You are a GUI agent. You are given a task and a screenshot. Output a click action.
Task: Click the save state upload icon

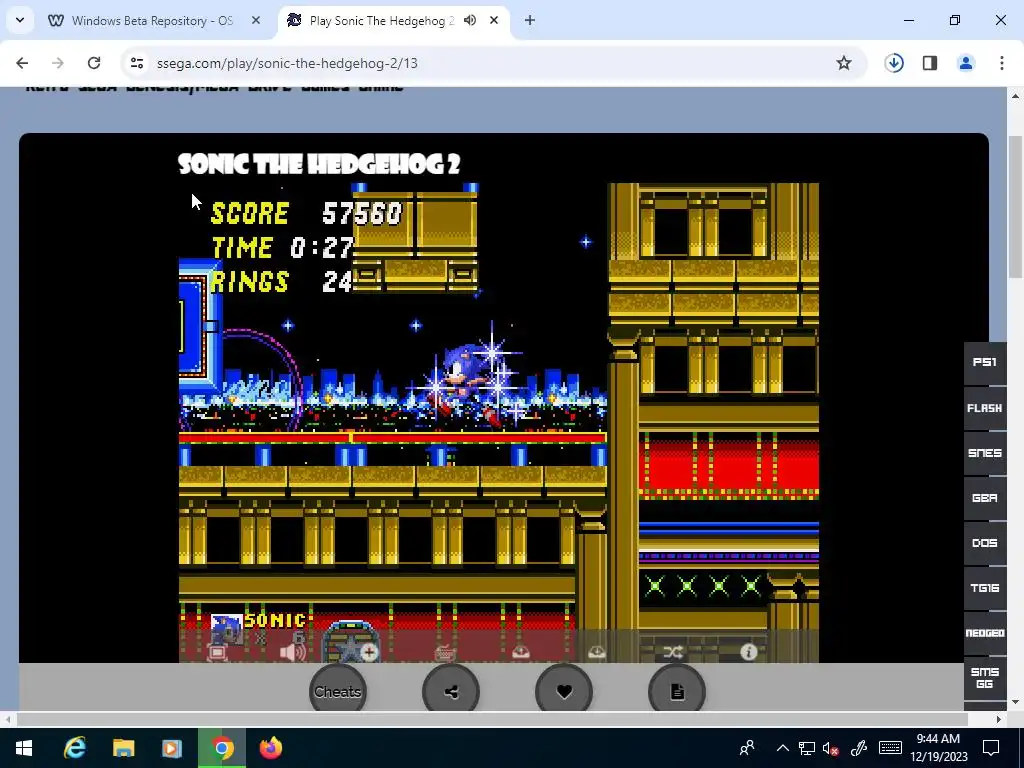[x=520, y=652]
